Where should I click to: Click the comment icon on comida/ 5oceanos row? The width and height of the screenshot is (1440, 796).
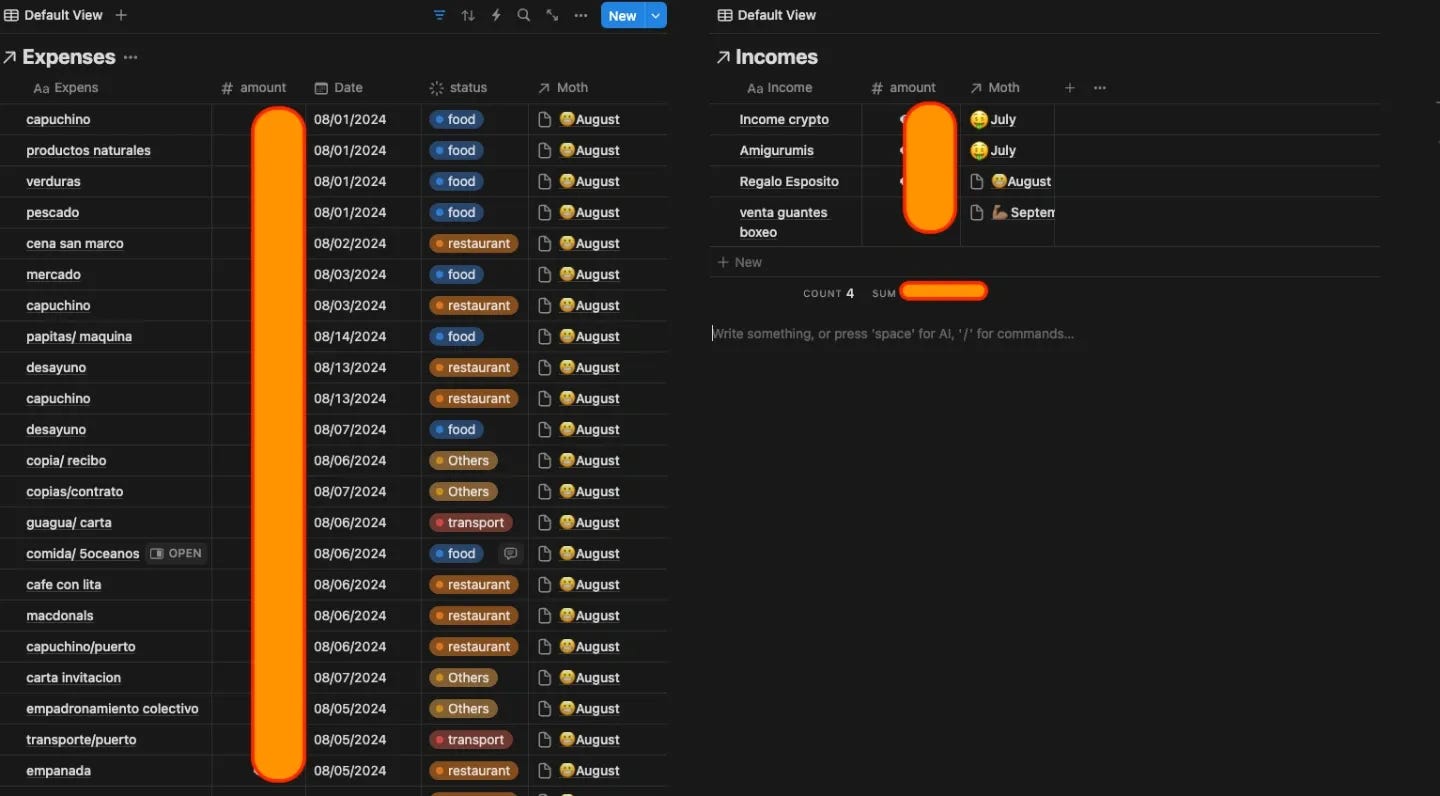510,554
